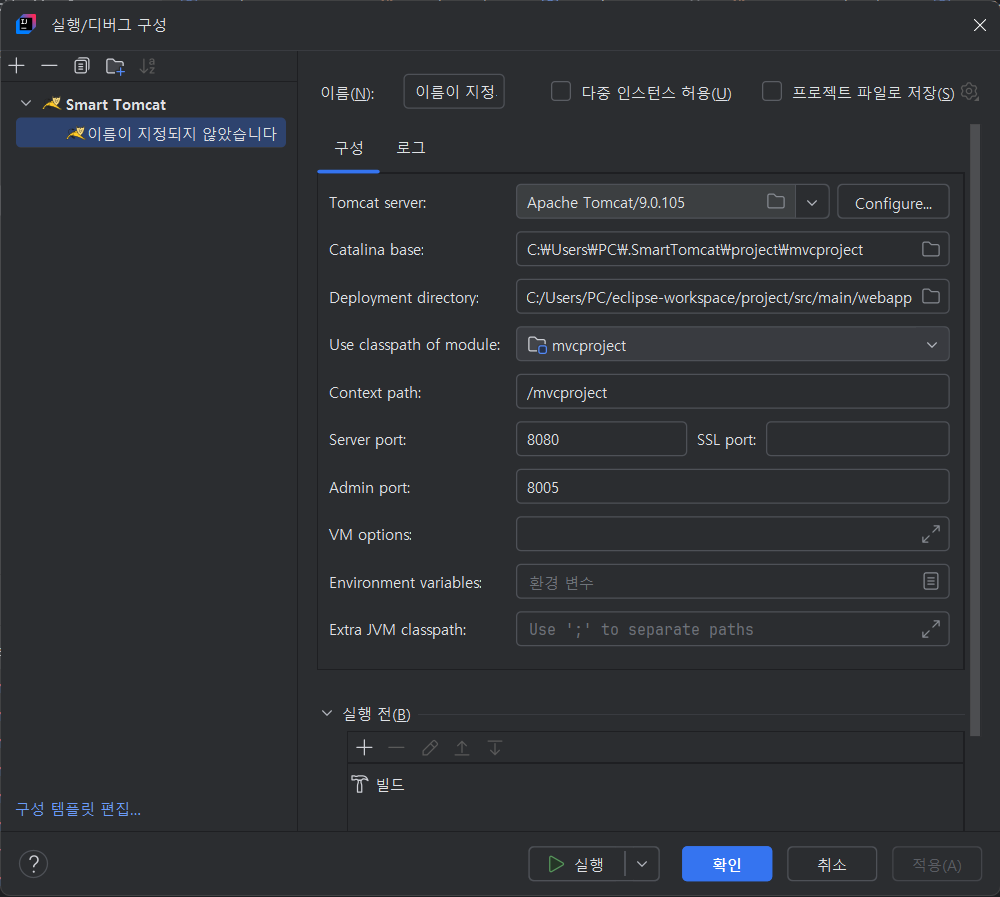The height and width of the screenshot is (897, 1000).
Task: Click the Extra JVM classpath field
Action: [x=732, y=629]
